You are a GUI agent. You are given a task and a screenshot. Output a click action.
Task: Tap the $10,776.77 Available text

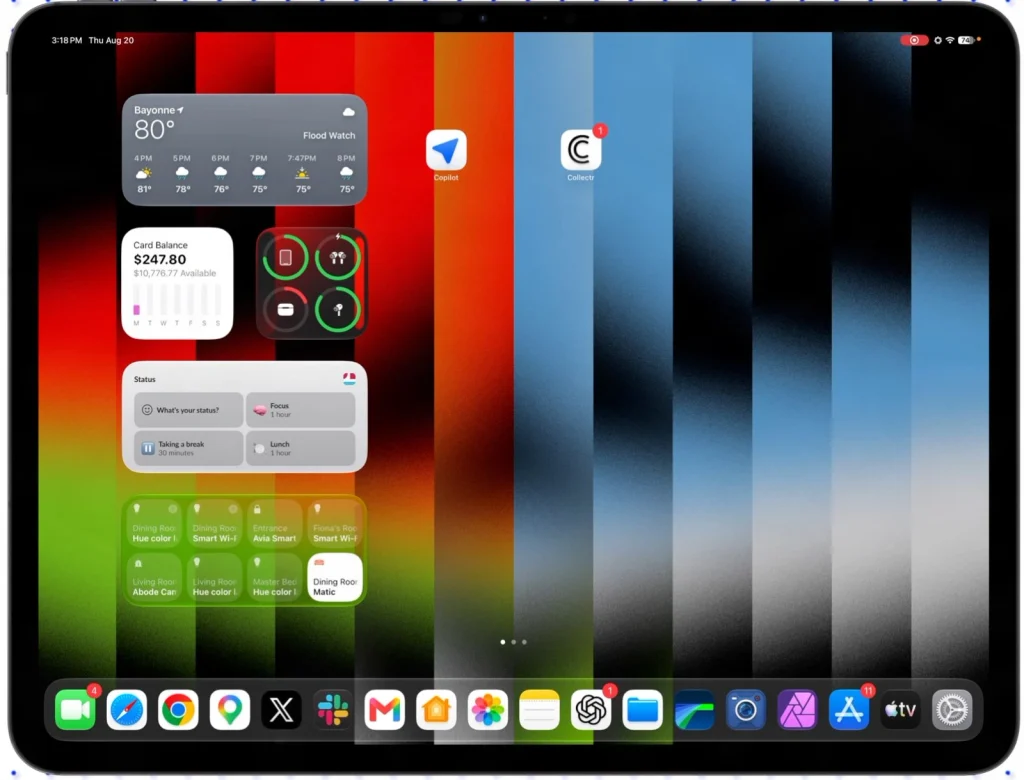pos(174,273)
